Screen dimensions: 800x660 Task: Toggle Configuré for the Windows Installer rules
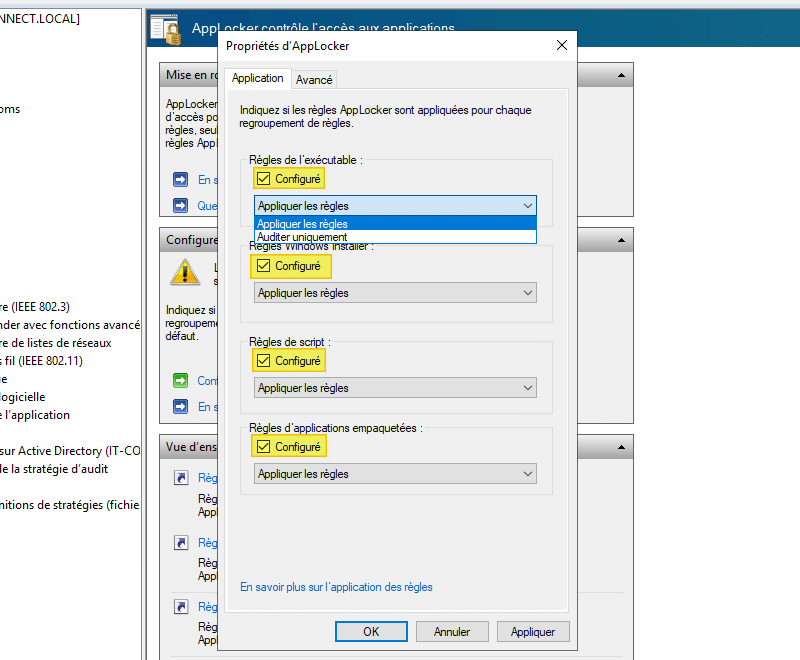pyautogui.click(x=263, y=266)
